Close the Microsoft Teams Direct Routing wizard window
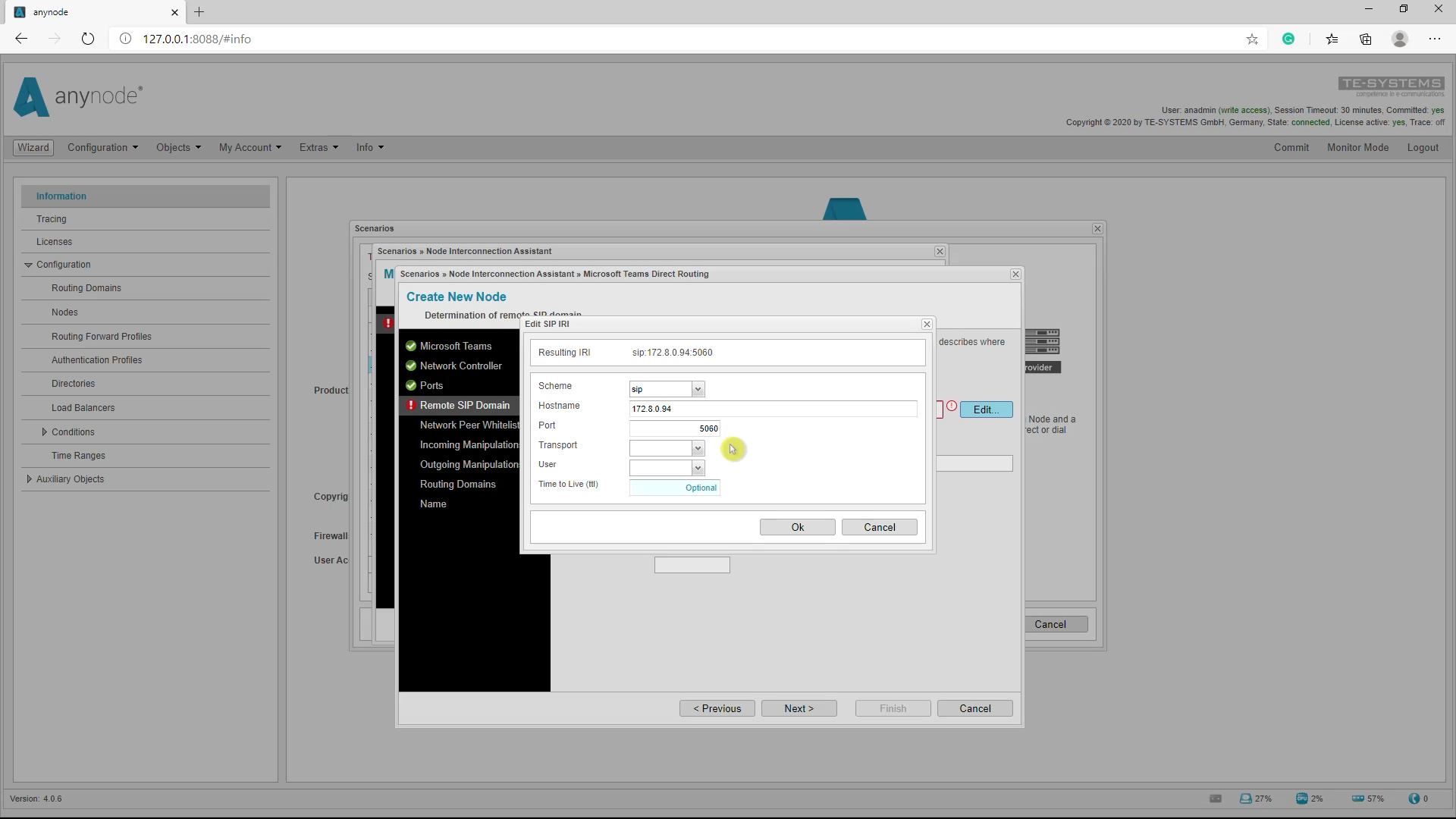Image resolution: width=1456 pixels, height=819 pixels. pyautogui.click(x=1015, y=274)
